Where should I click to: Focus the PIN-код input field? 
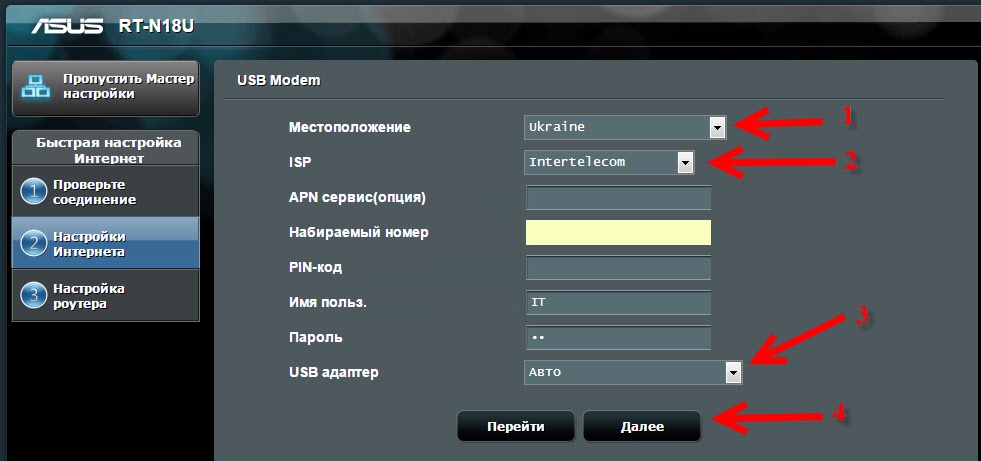(x=618, y=268)
